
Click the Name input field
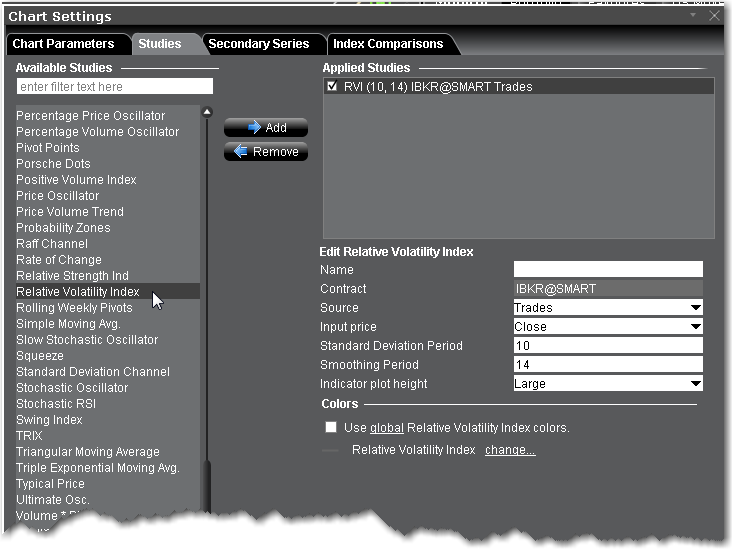608,270
